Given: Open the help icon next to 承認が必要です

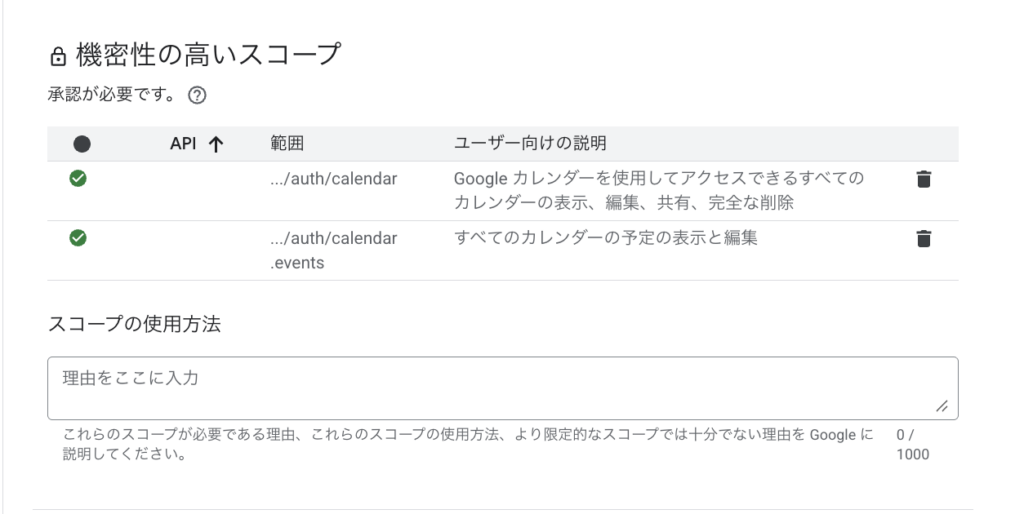Looking at the screenshot, I should (197, 97).
